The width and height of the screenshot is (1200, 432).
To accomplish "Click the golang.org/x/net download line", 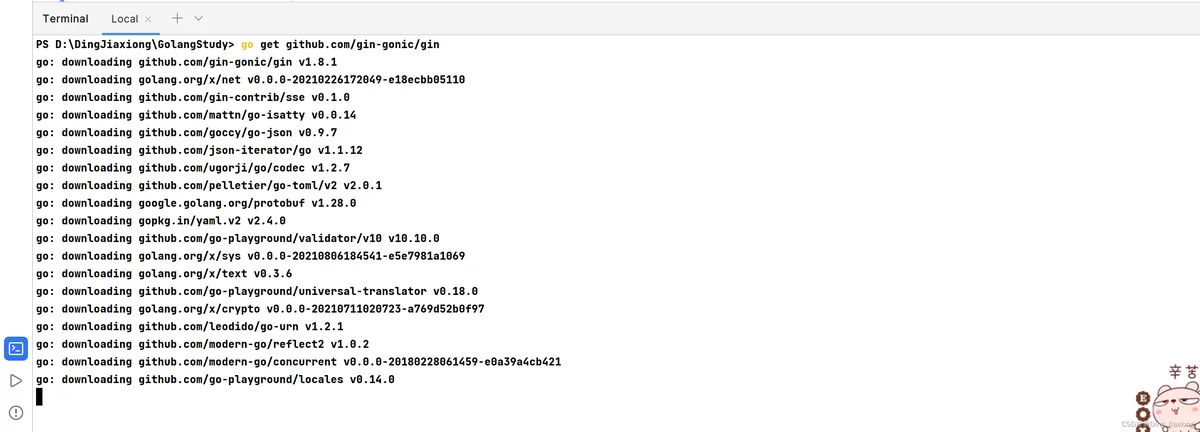I will click(250, 80).
